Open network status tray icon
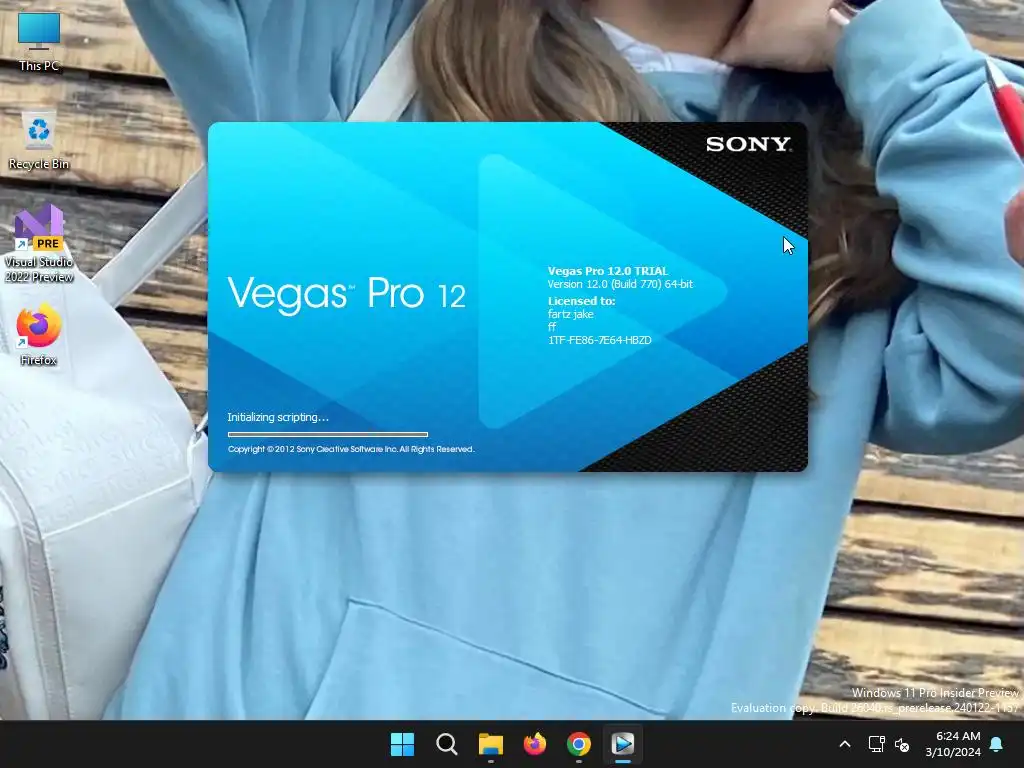 [876, 744]
